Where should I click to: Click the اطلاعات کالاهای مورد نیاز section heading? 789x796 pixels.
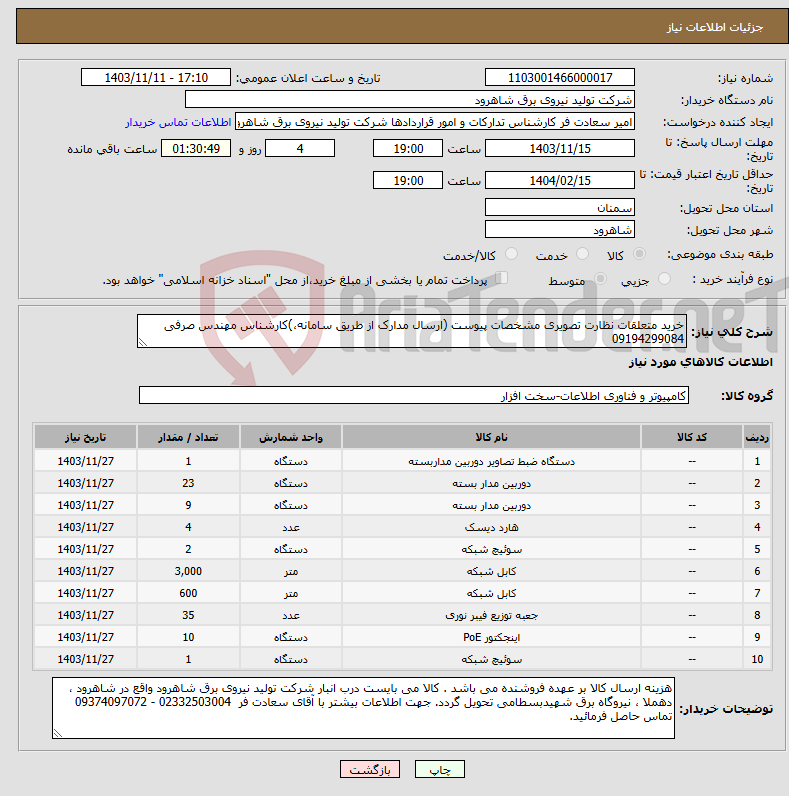tap(701, 362)
